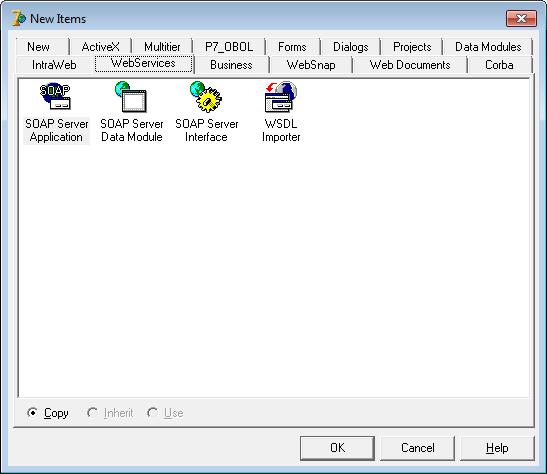
Task: Select the Use radio button
Action: [152, 413]
